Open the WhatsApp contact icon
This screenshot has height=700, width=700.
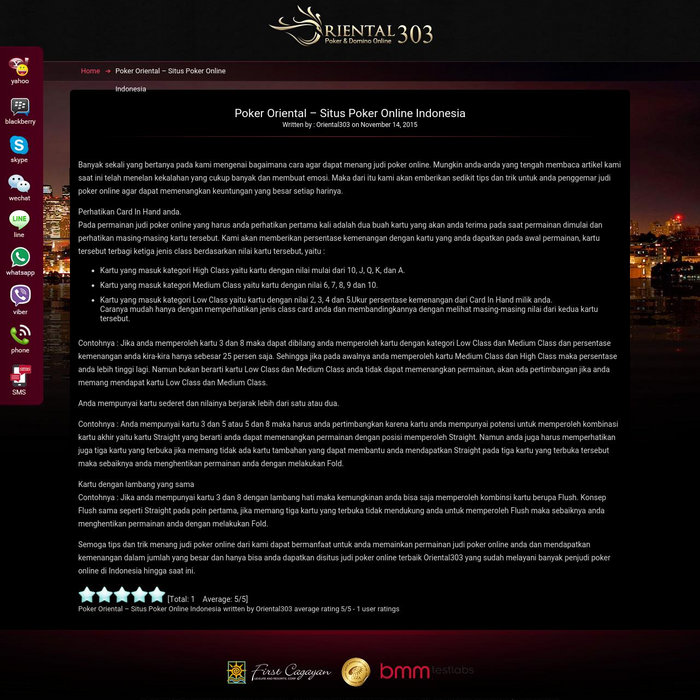[20, 262]
